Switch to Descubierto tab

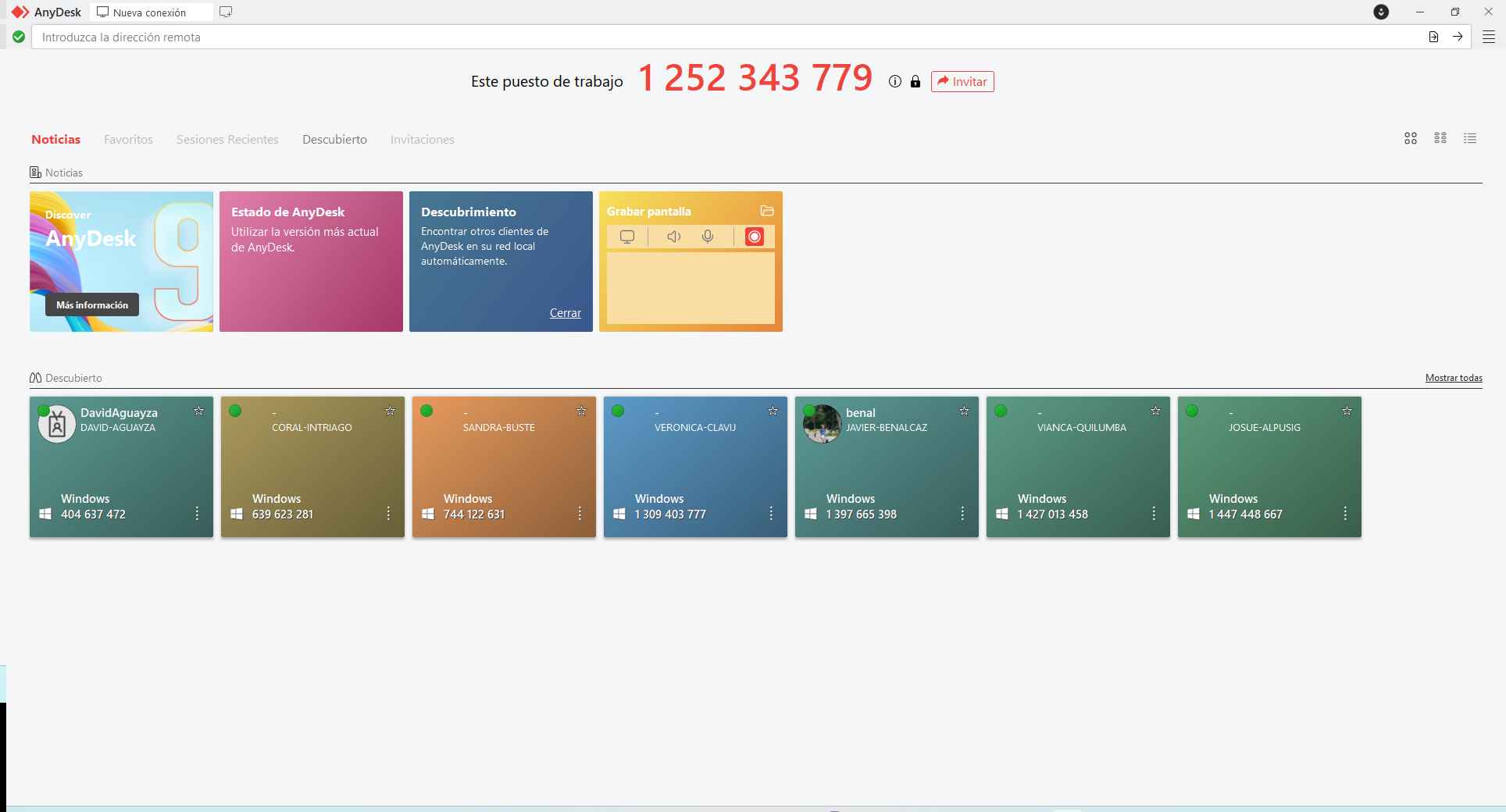pos(334,139)
